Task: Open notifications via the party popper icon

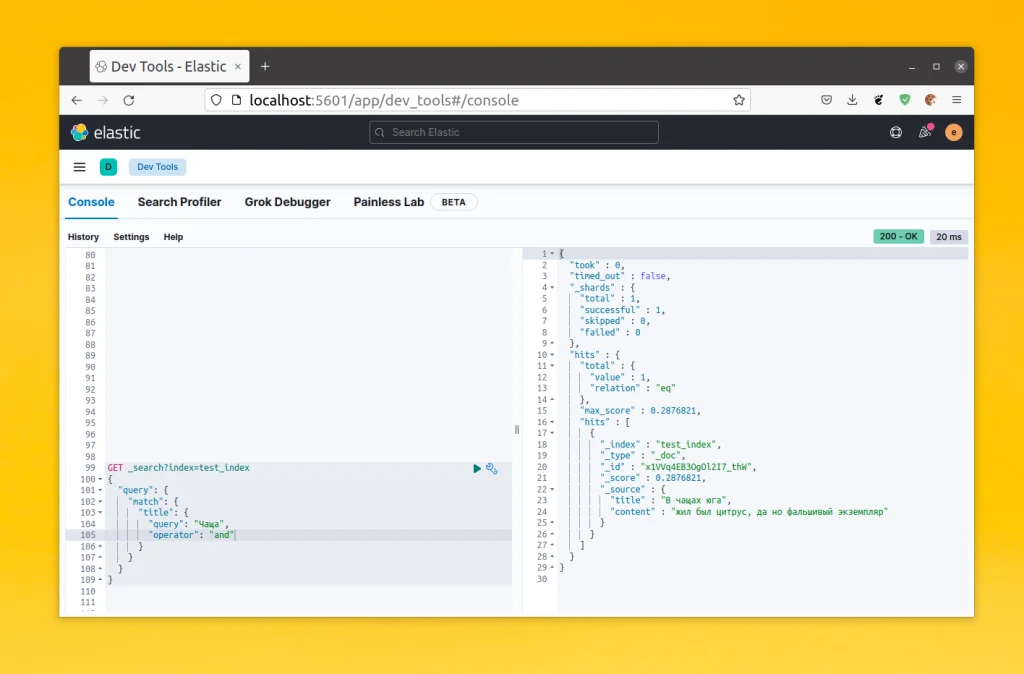Action: tap(924, 132)
